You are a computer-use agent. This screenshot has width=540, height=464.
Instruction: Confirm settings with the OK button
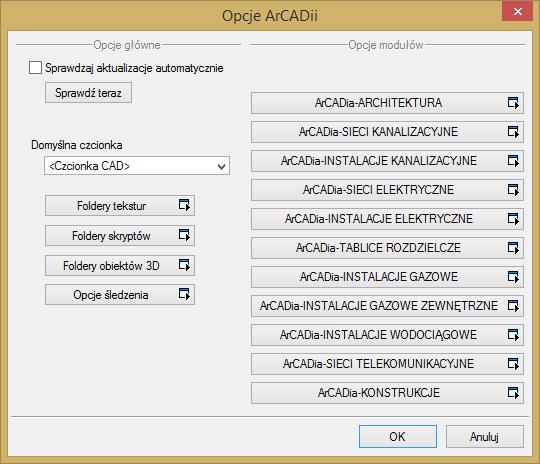[398, 436]
